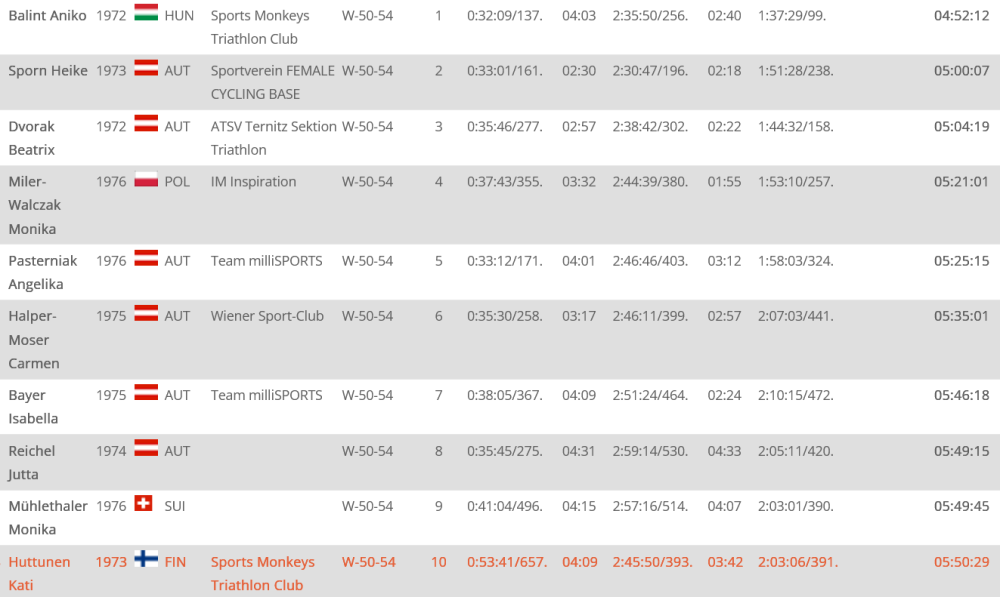Select the ATSV Ternitz Sektion Triathlon club
Viewport: 1000px width, 597px height.
[274, 138]
